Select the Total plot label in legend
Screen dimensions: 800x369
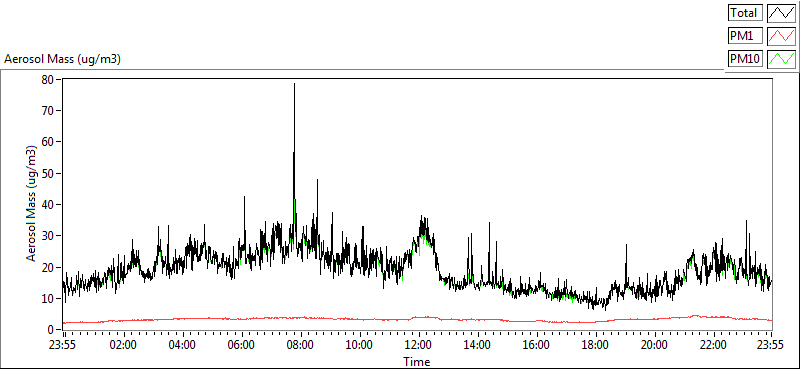click(x=745, y=13)
